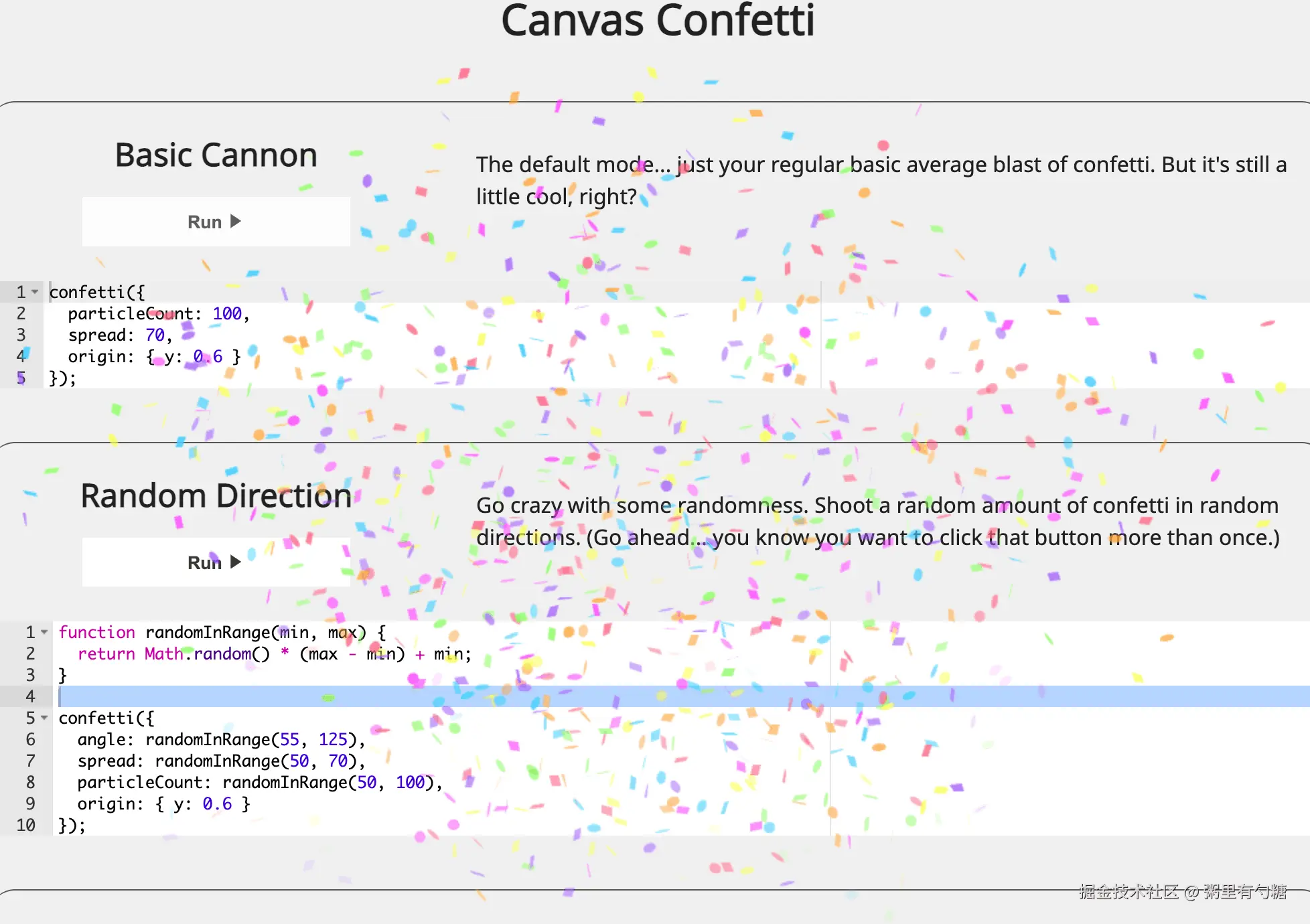This screenshot has width=1310, height=924.
Task: Click line number 8 in Random Direction gutter
Action: pyautogui.click(x=30, y=782)
